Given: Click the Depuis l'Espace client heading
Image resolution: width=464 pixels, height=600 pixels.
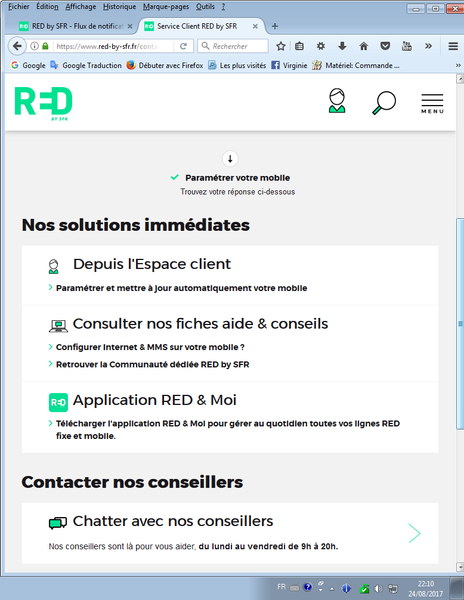Looking at the screenshot, I should 152,264.
